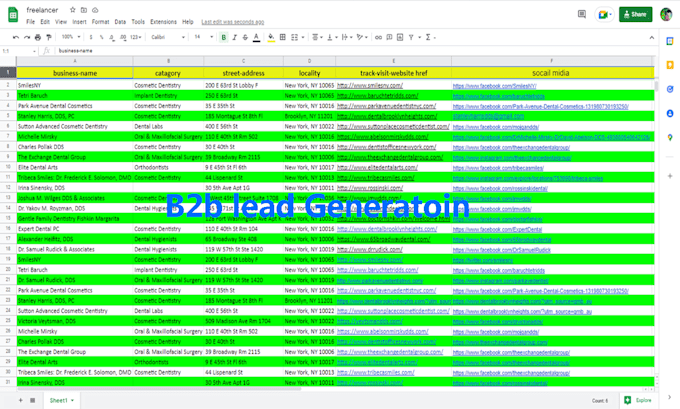Decrease decimal places

click(112, 37)
